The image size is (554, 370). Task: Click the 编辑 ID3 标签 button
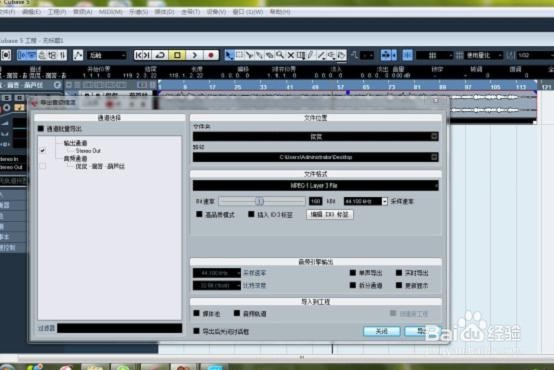[x=329, y=214]
